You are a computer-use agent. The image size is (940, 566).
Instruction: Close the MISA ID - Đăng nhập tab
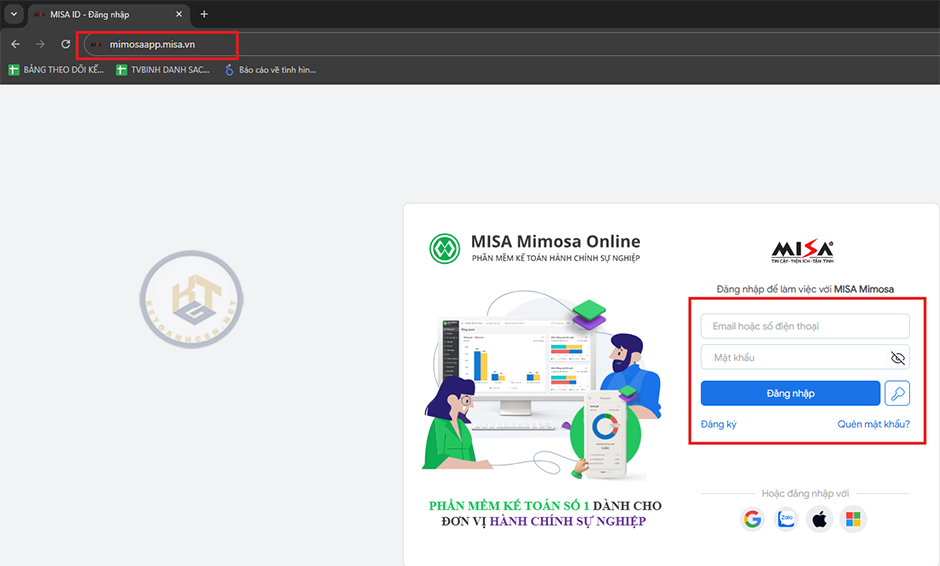179,14
